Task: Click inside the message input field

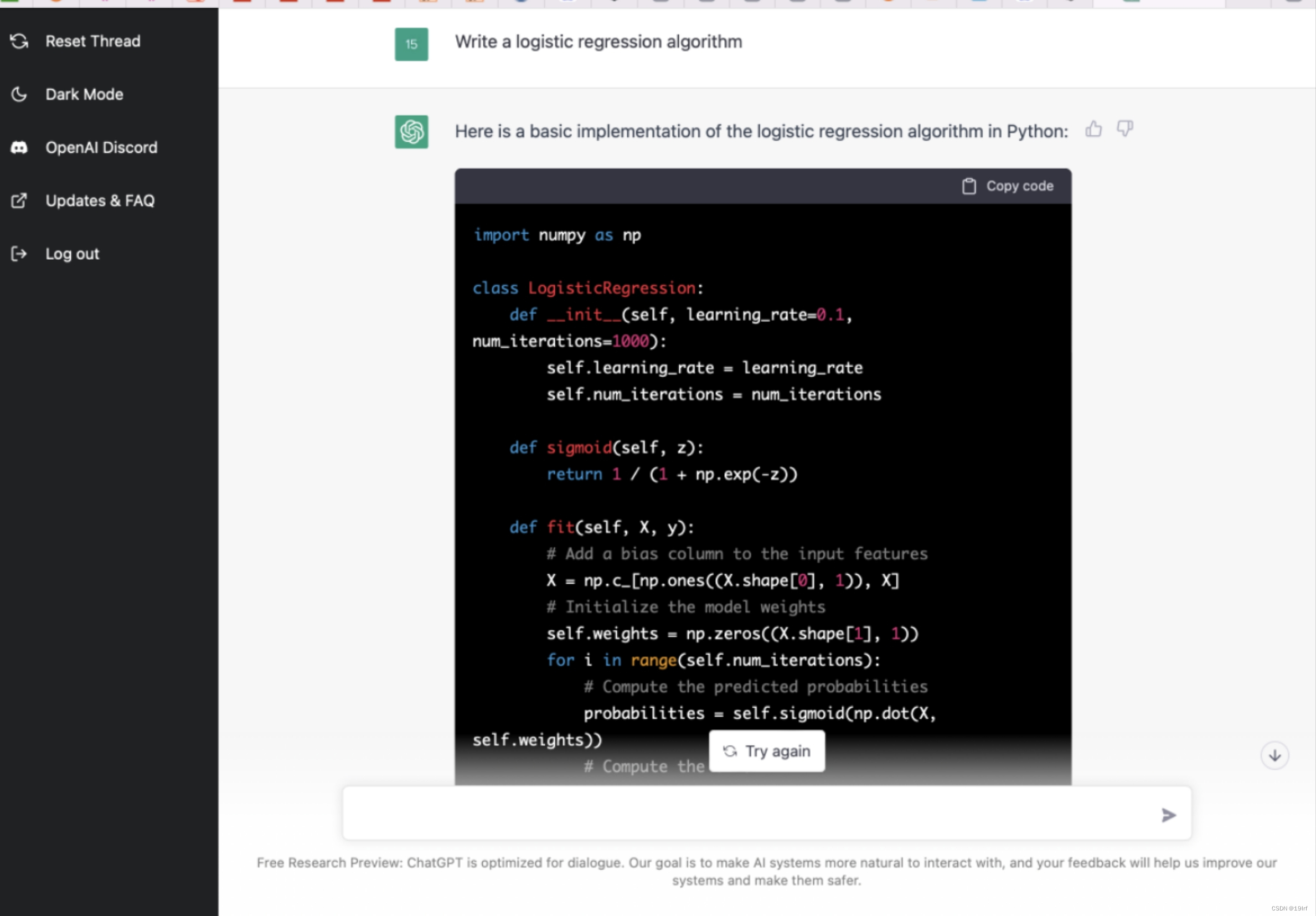Action: [767, 814]
